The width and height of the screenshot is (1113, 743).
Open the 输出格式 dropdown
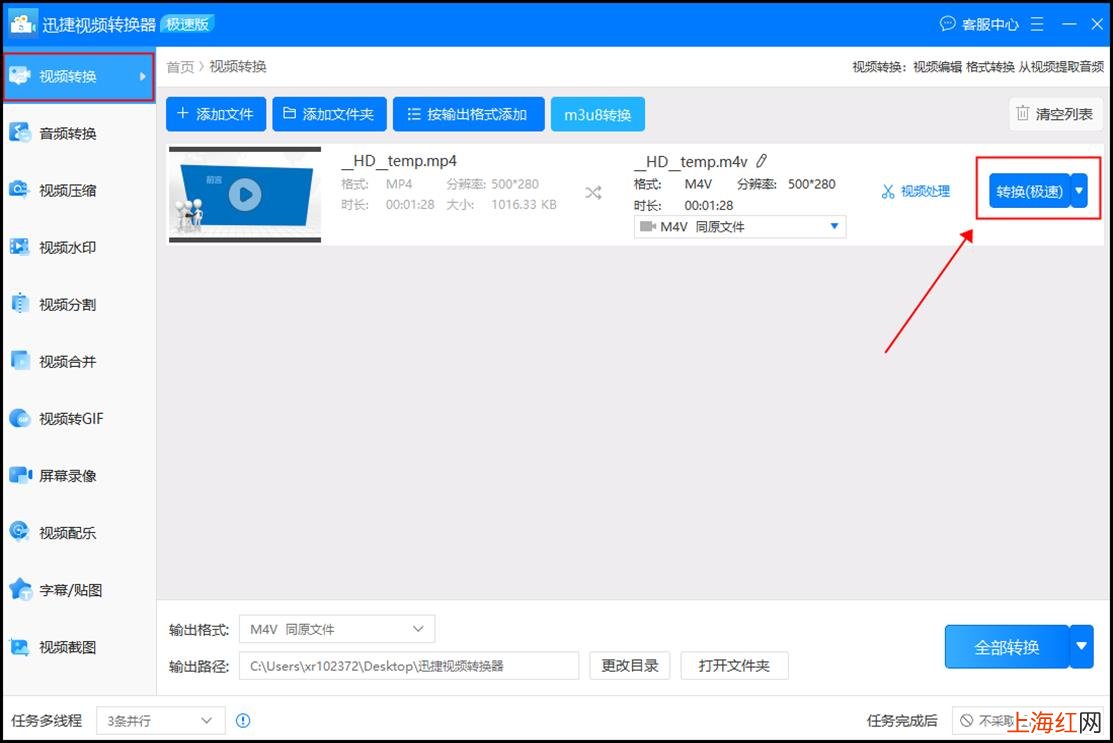coord(337,629)
